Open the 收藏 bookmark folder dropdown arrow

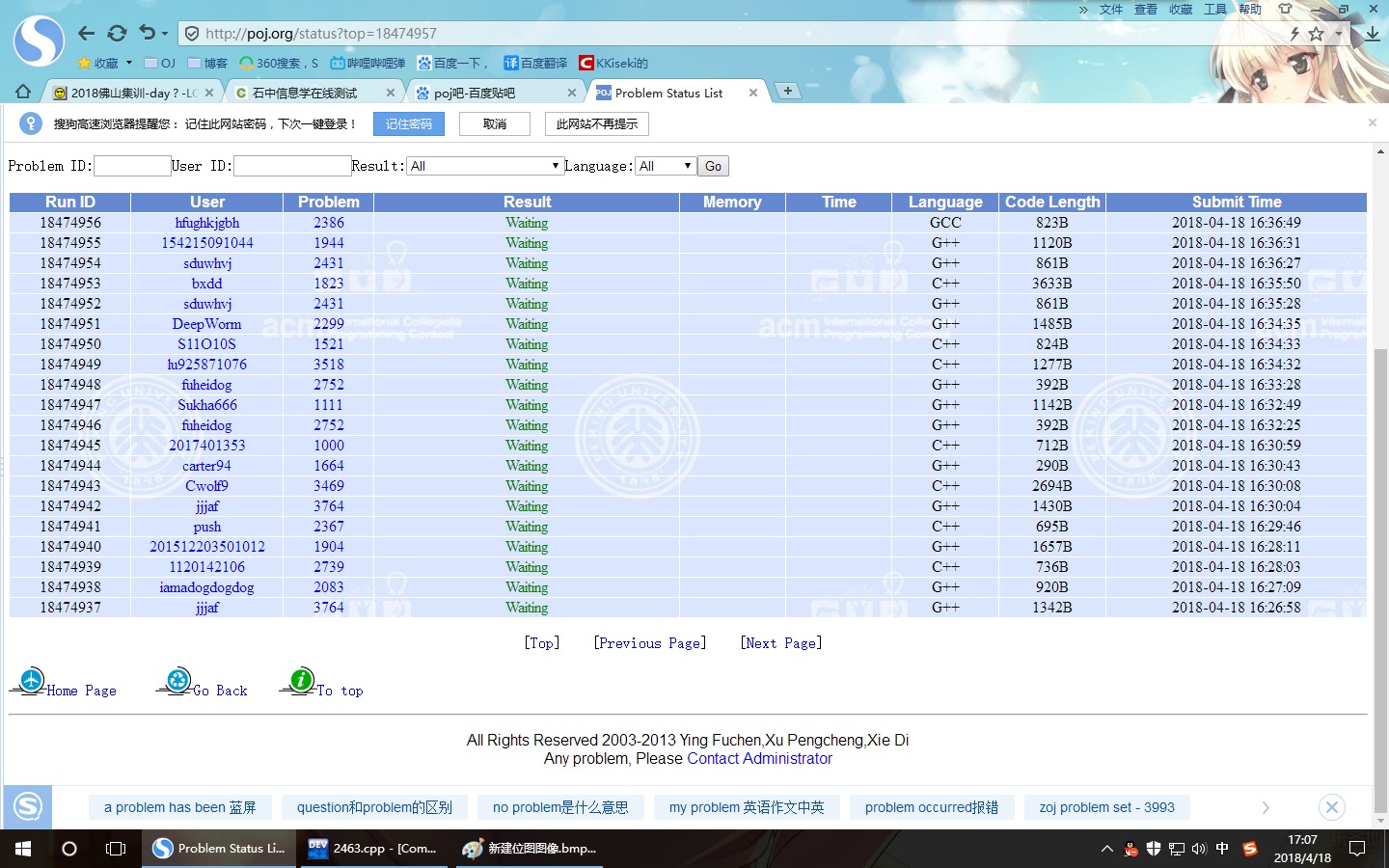click(x=128, y=63)
